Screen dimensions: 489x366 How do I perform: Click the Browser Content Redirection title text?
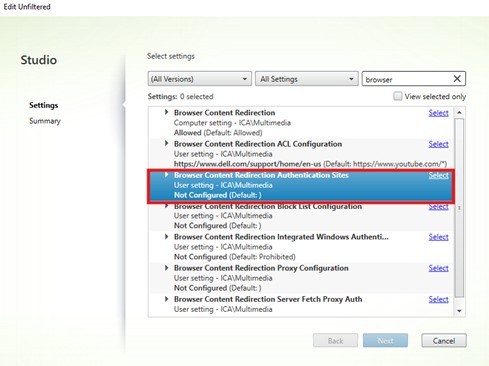tap(224, 113)
